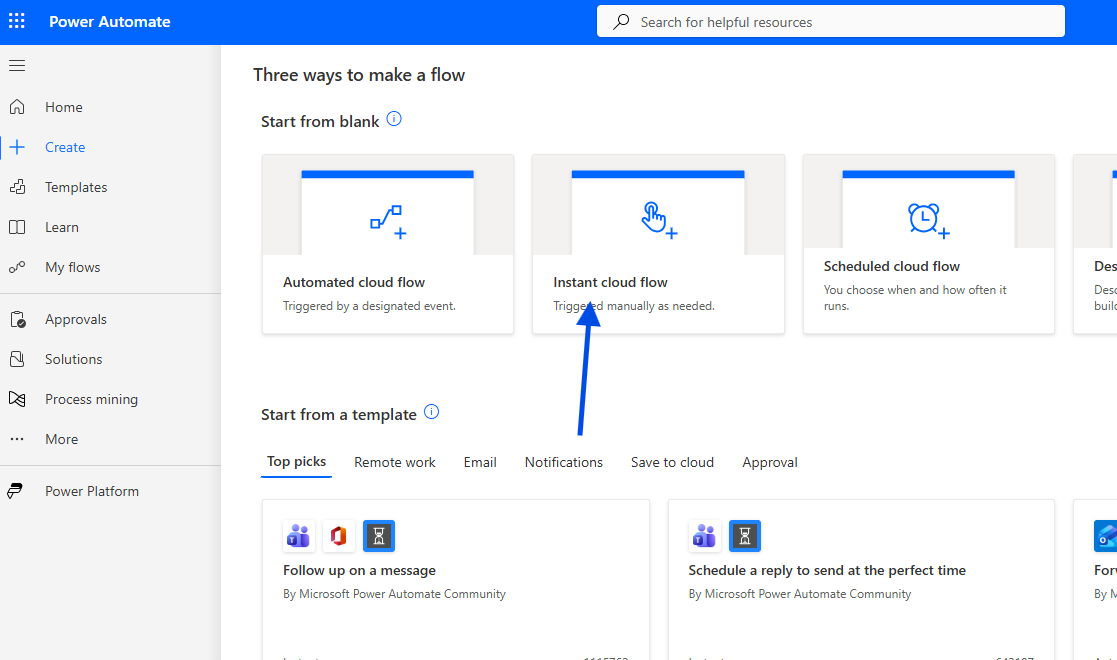Image resolution: width=1117 pixels, height=660 pixels.
Task: Click the Approvals icon in sidebar
Action: click(17, 319)
